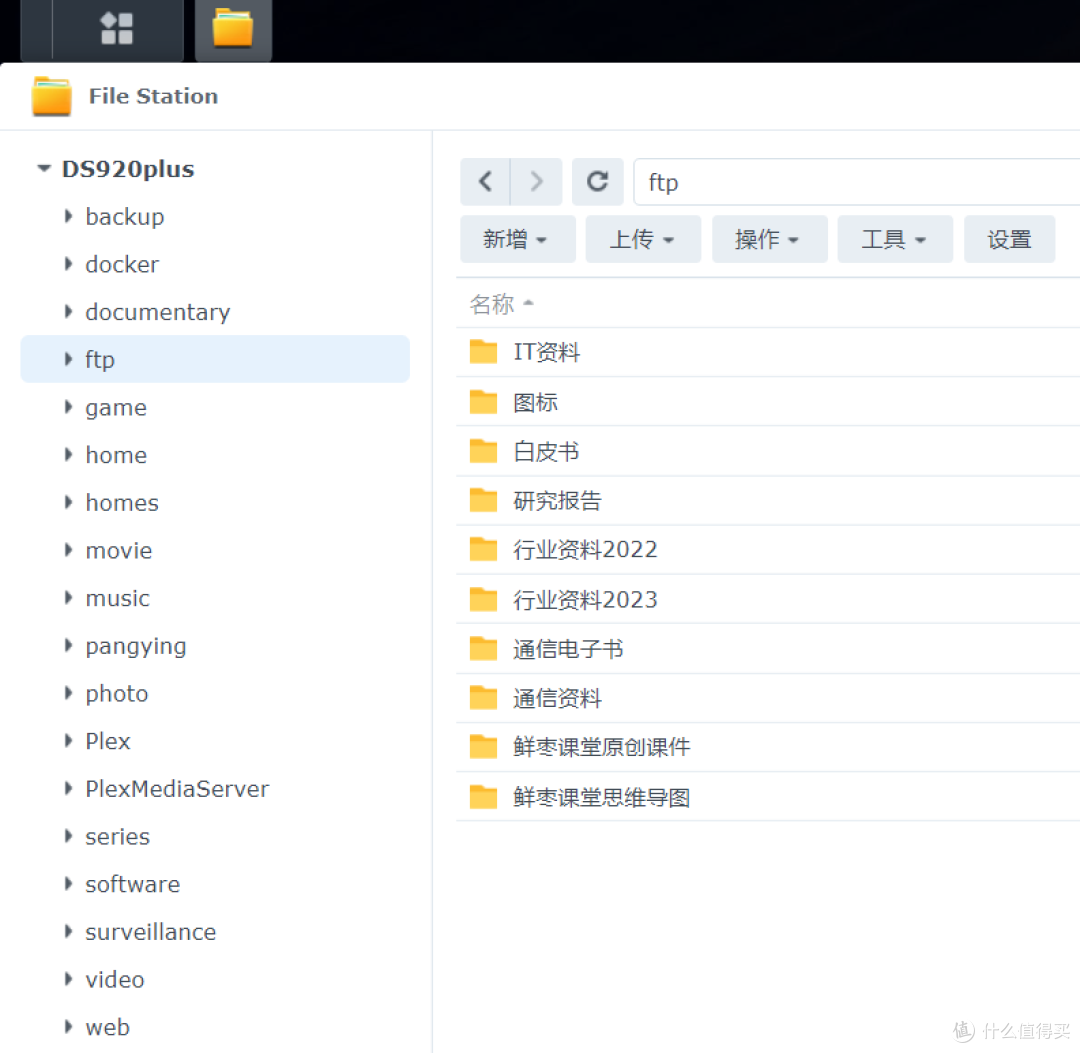Viewport: 1080px width, 1053px height.
Task: Select the Plex shared folder
Action: click(x=107, y=741)
